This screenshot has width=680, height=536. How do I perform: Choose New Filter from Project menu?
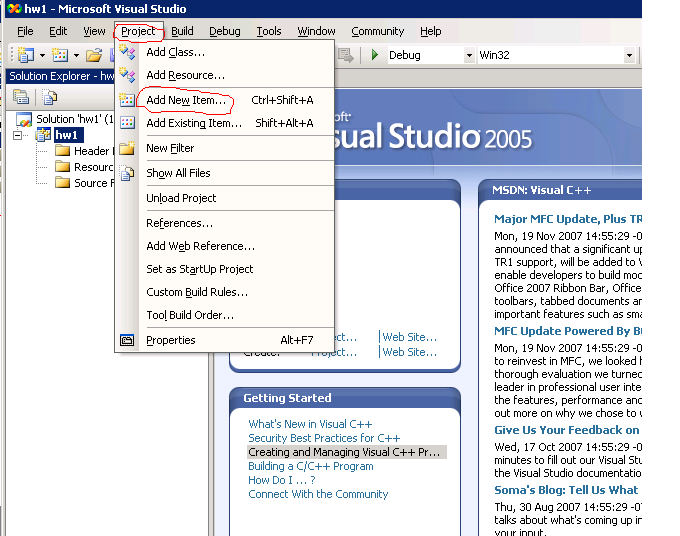tap(225, 148)
